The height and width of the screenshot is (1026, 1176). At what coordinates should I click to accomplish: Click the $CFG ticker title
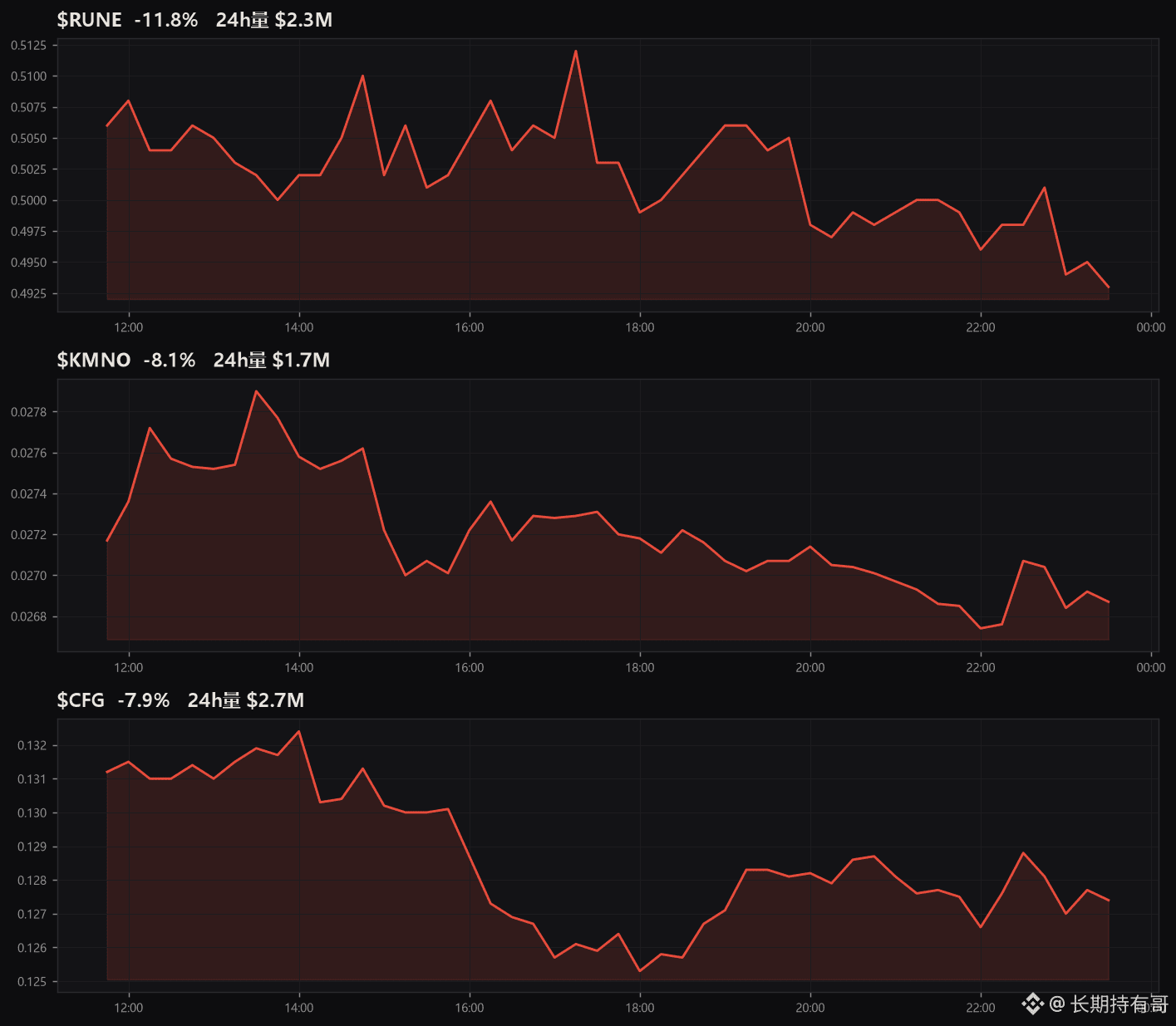point(81,700)
